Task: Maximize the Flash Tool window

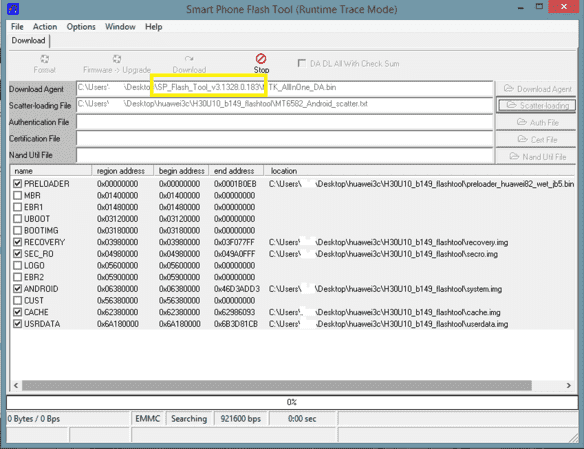Action: 539,6
